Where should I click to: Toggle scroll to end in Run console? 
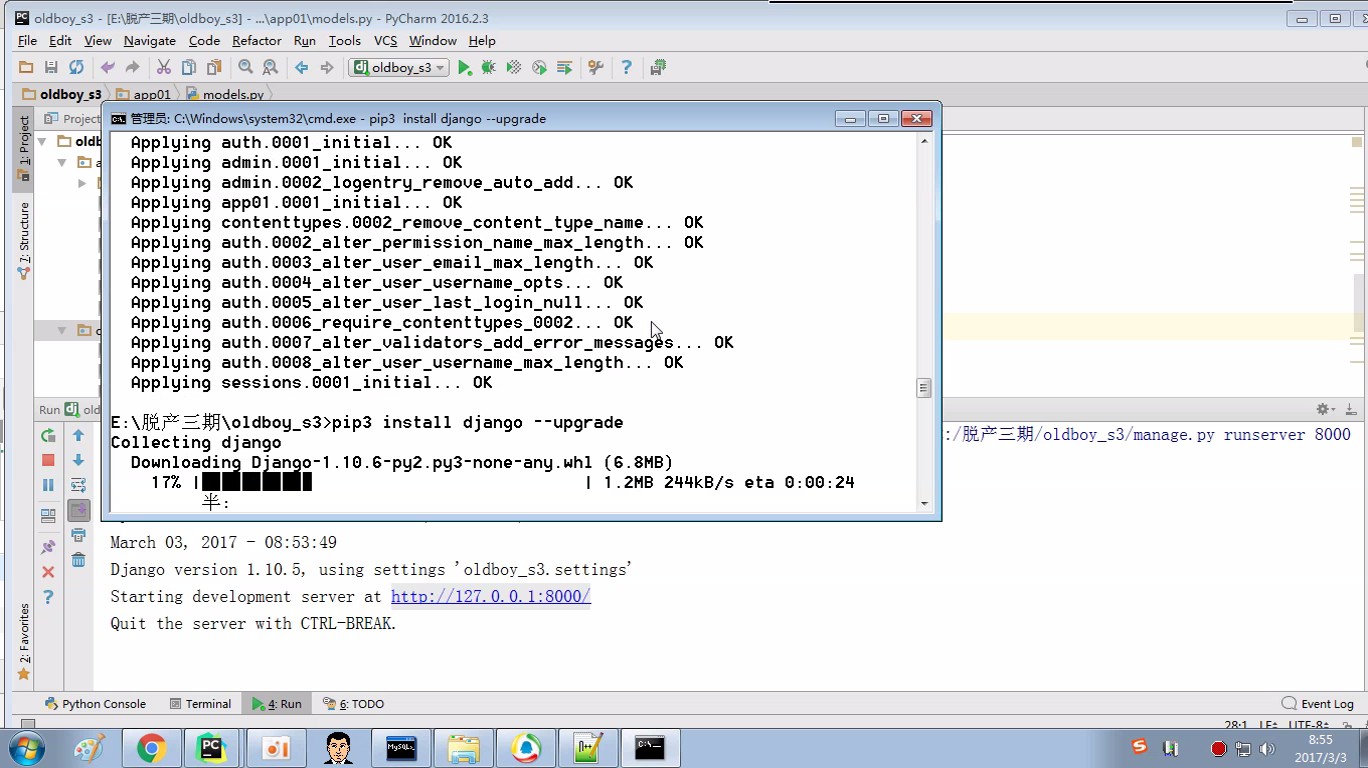click(78, 510)
